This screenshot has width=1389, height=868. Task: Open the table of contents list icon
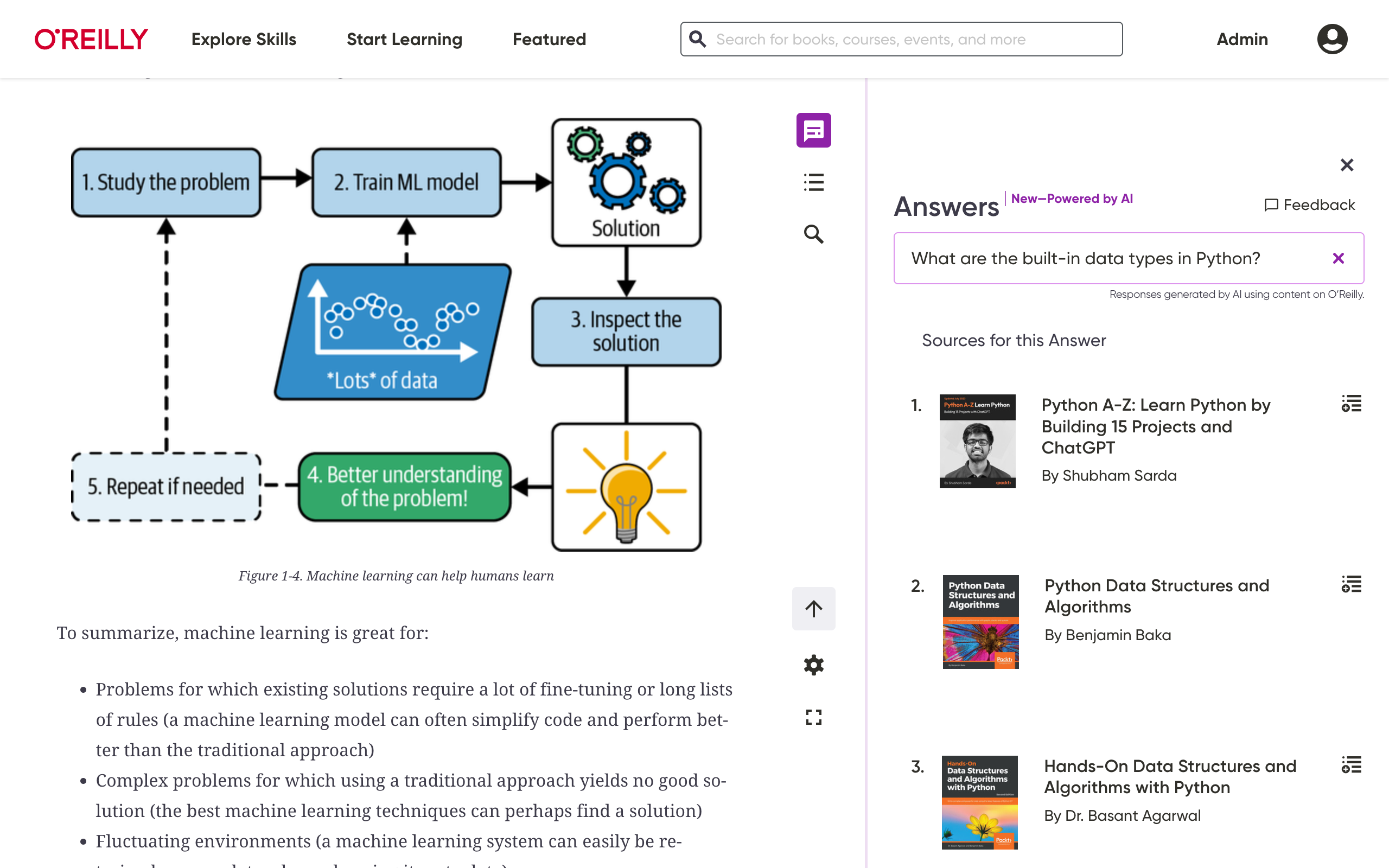(x=813, y=182)
